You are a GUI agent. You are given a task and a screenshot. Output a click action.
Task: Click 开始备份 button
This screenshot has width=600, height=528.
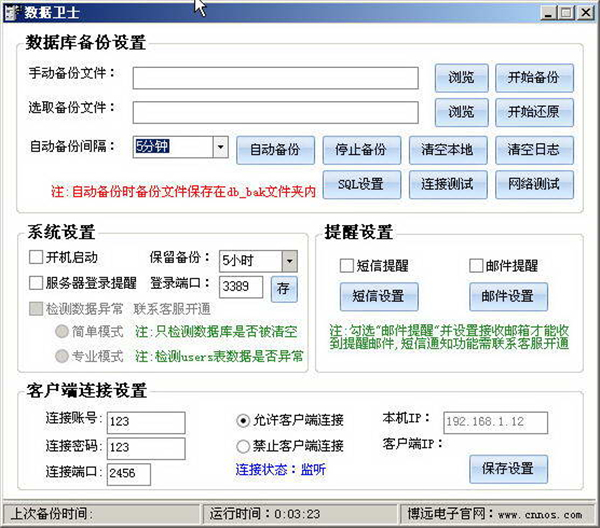tap(534, 78)
